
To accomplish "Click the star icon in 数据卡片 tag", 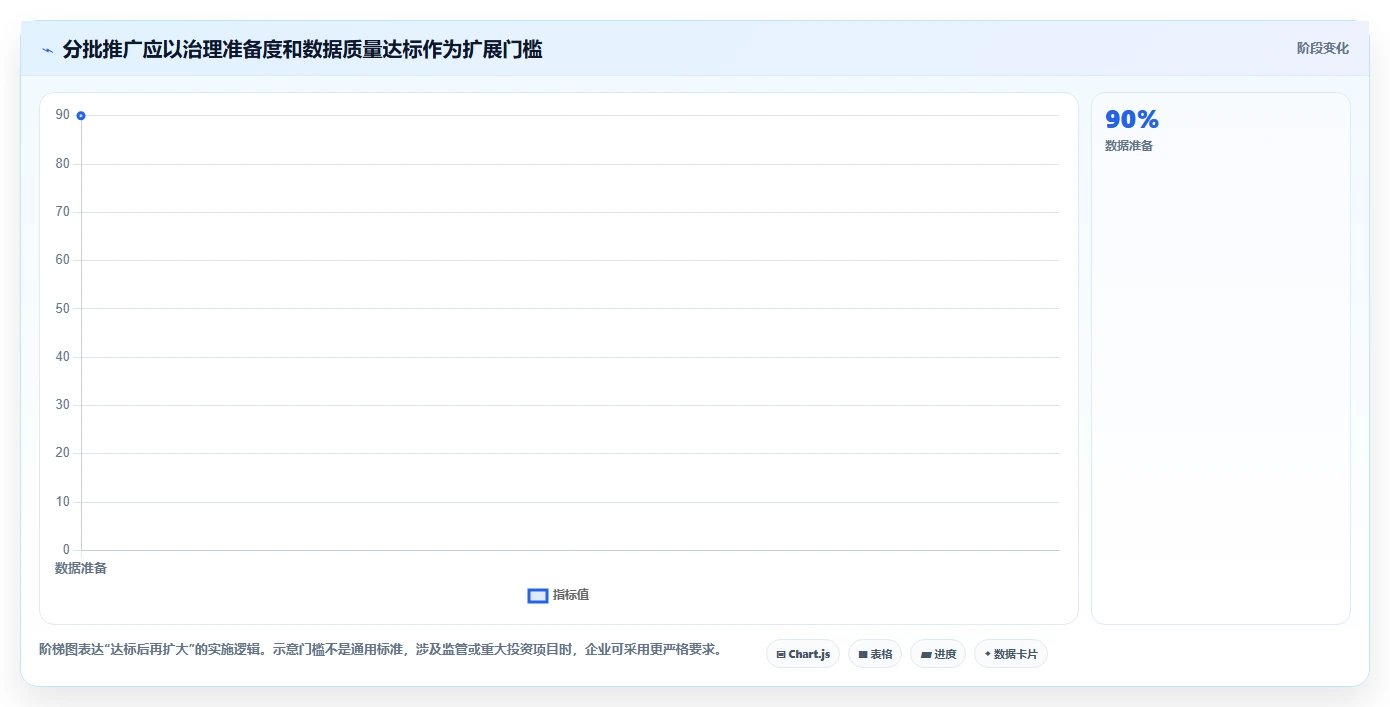I will [x=987, y=654].
